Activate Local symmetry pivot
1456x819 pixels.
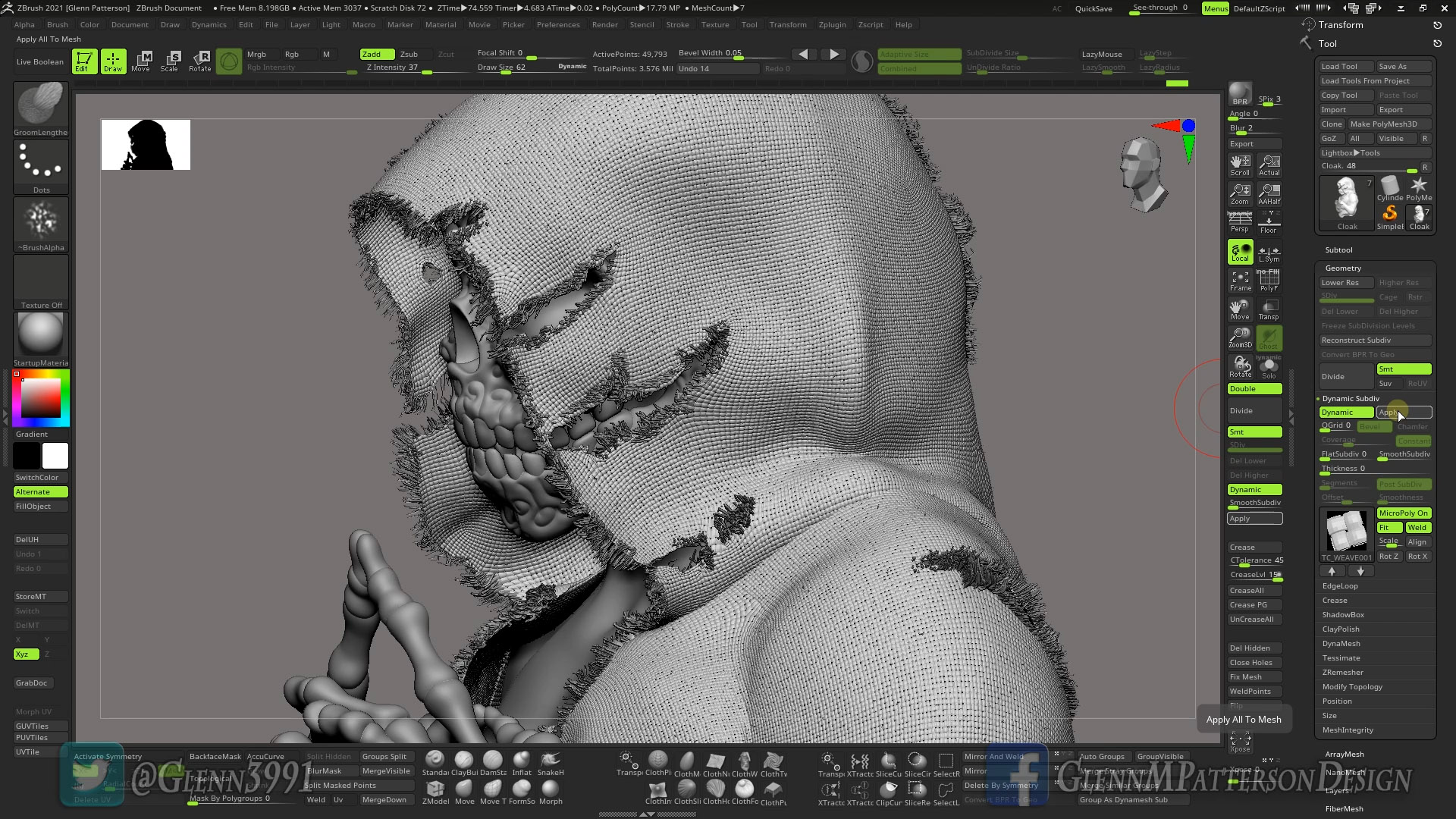pyautogui.click(x=1241, y=250)
